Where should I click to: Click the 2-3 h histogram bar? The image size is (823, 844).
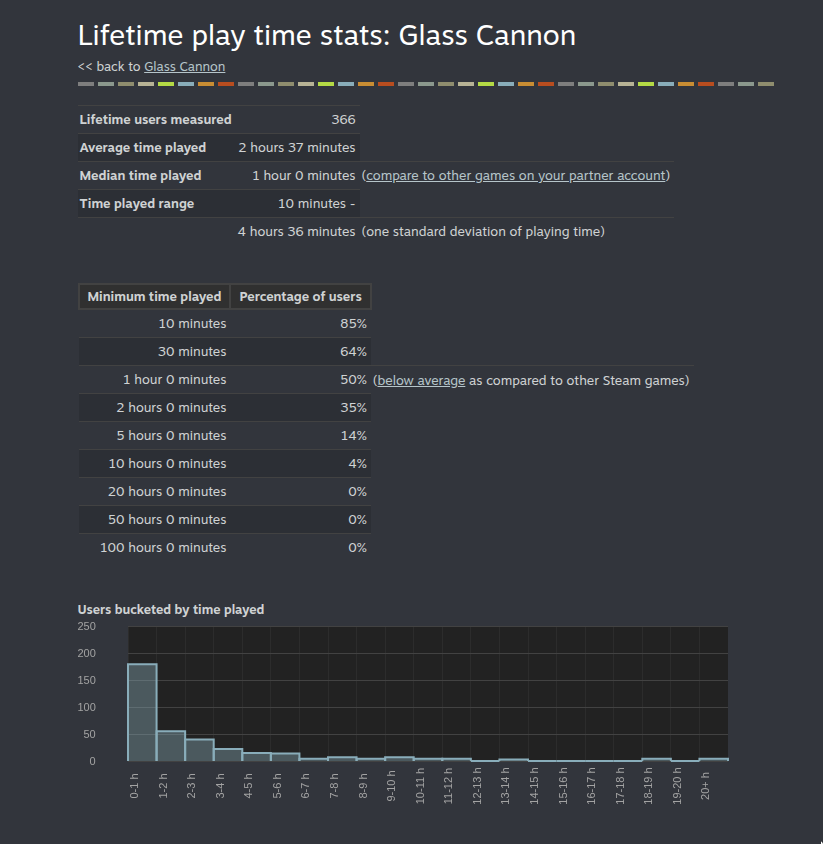pos(200,750)
